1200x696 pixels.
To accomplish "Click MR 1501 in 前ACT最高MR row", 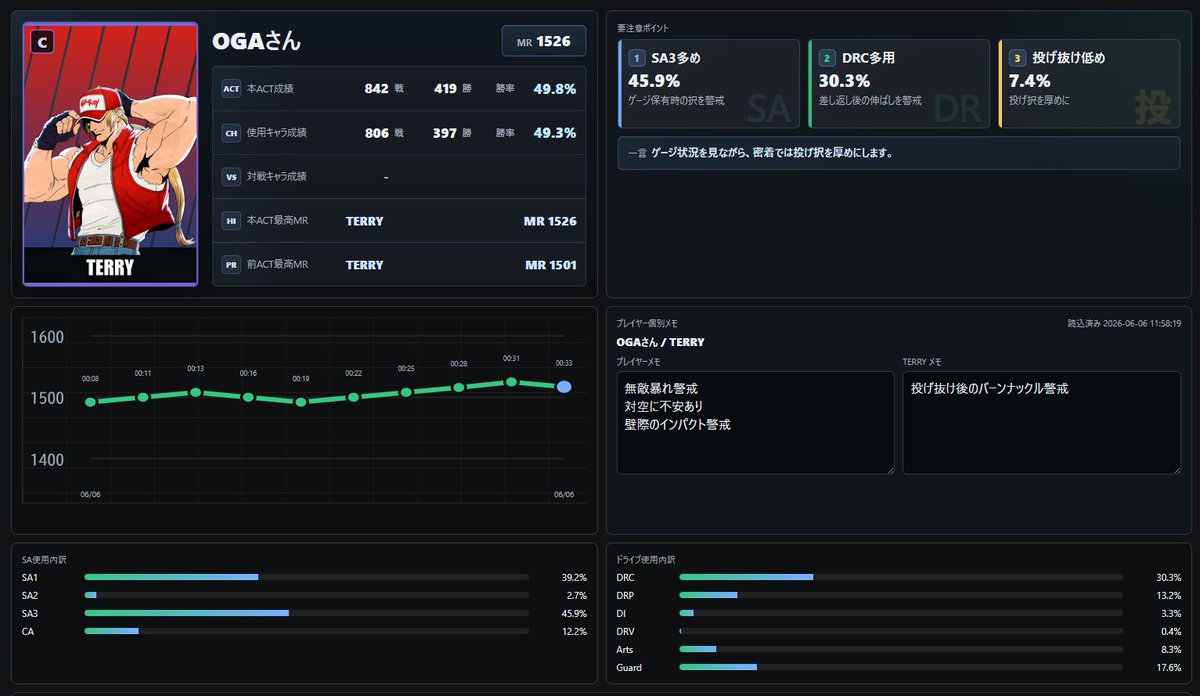I will click(x=550, y=265).
